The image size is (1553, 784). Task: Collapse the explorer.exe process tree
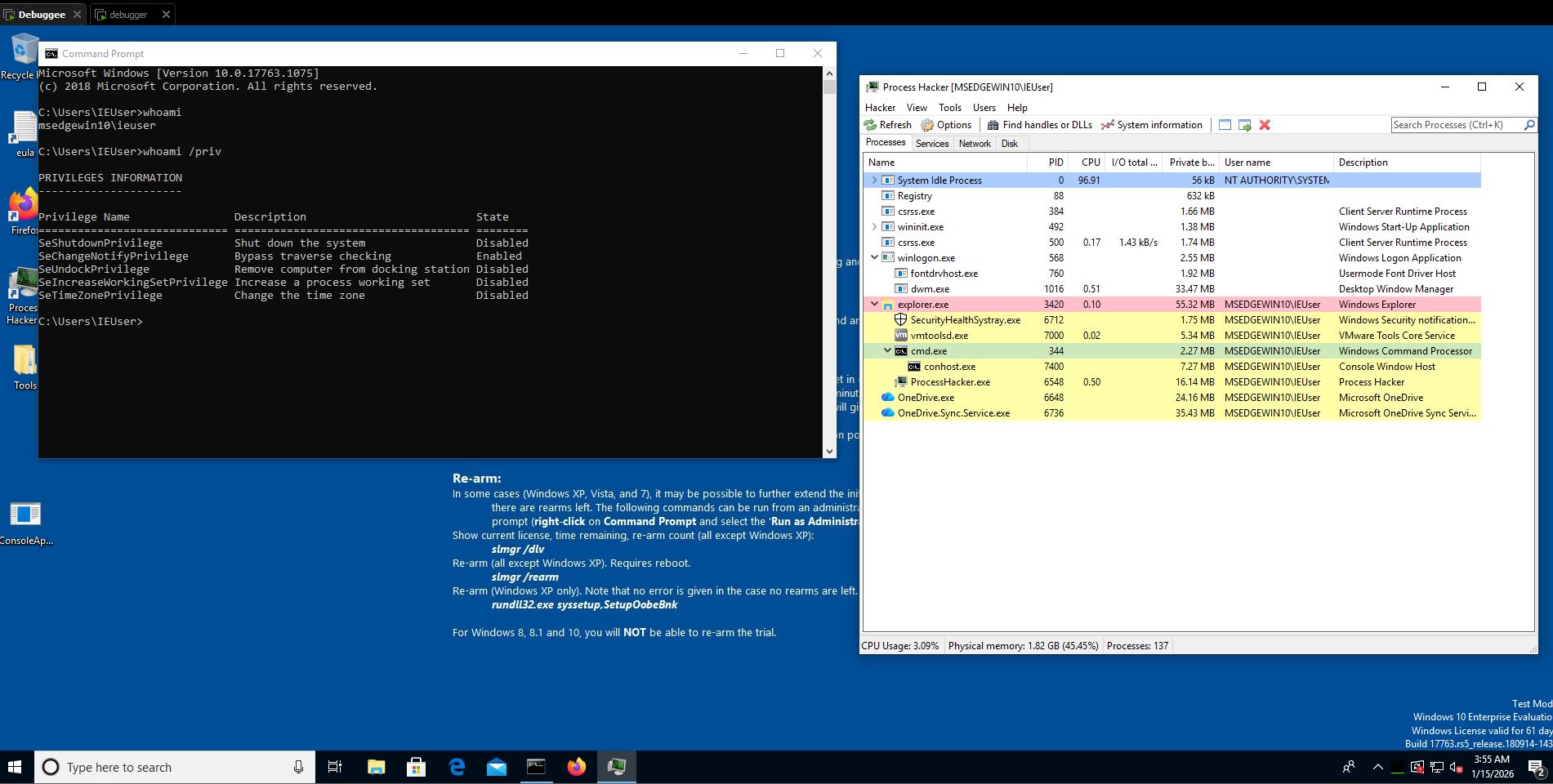[874, 305]
